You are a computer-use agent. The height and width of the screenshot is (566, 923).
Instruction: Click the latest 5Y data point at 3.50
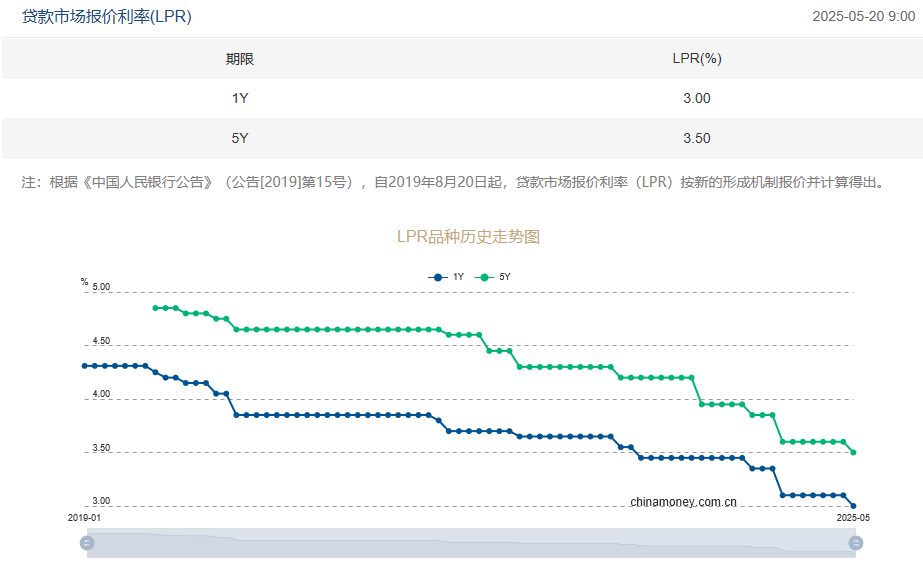point(854,452)
